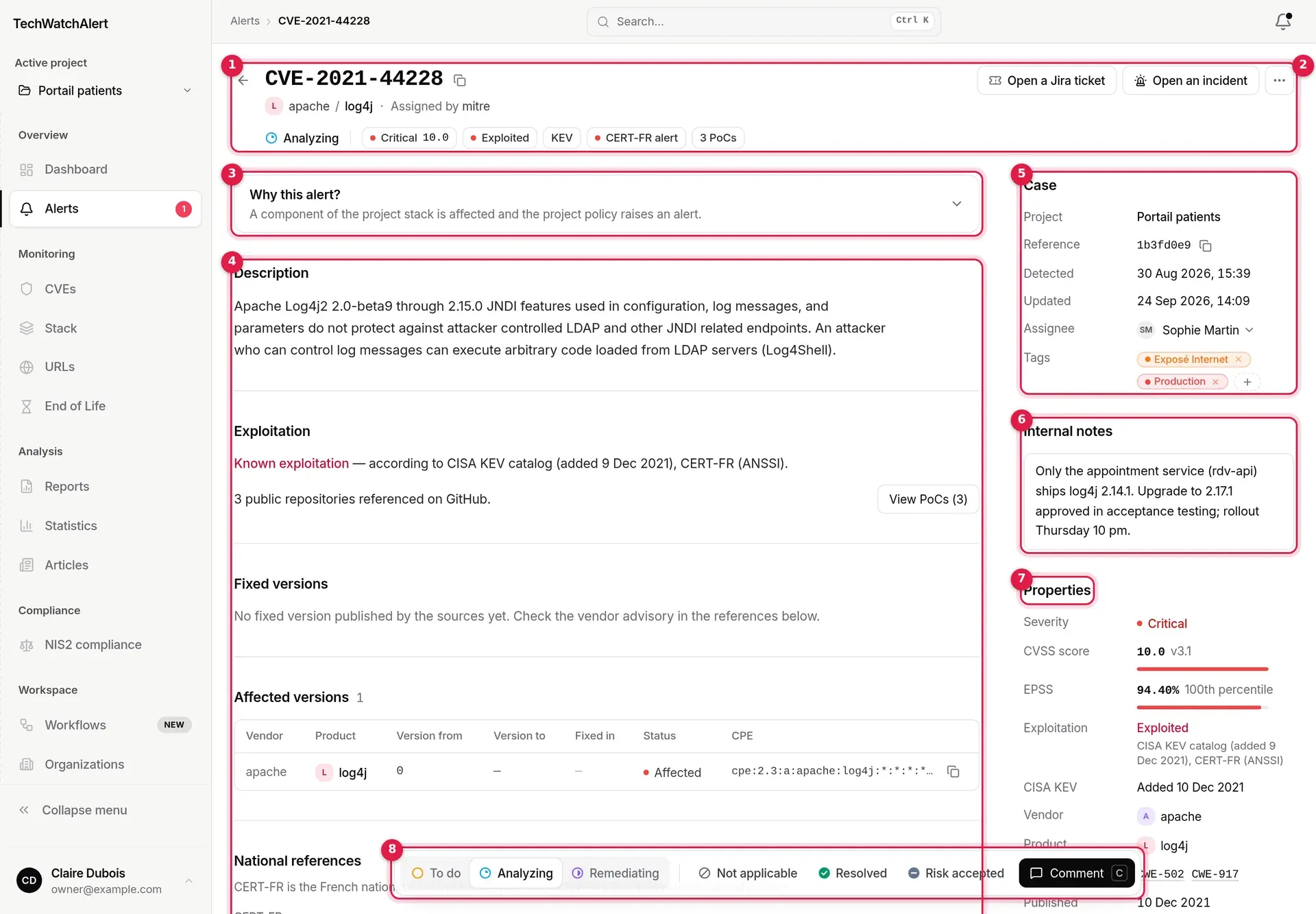Copy the case reference 1b3fd0e9

(1206, 245)
